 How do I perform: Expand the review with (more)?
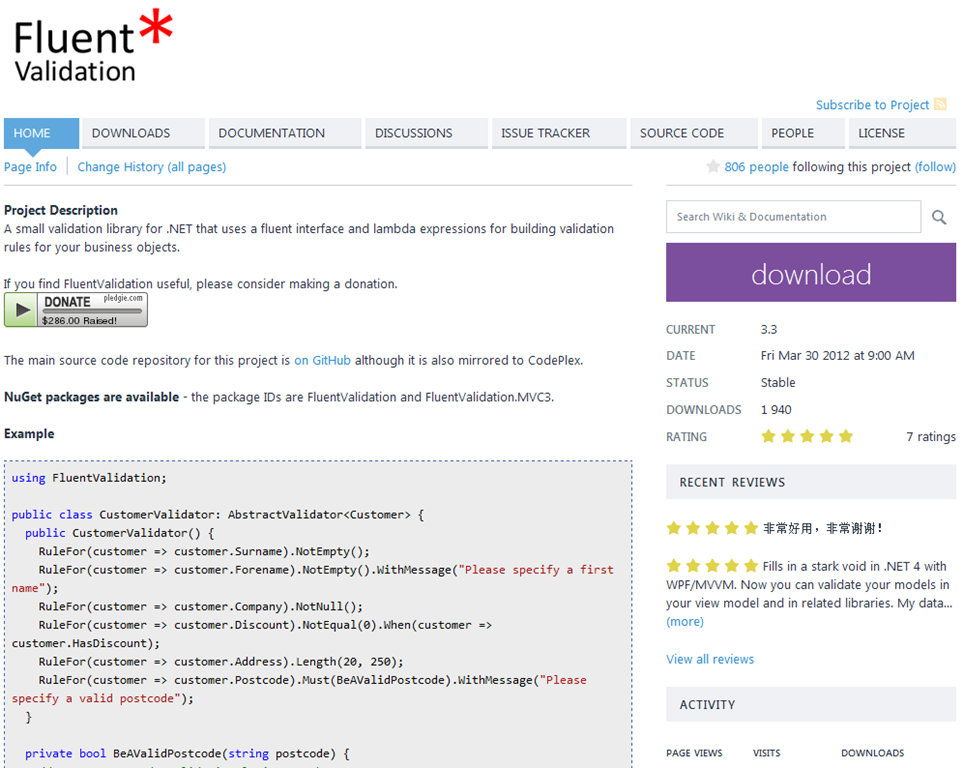click(x=685, y=621)
